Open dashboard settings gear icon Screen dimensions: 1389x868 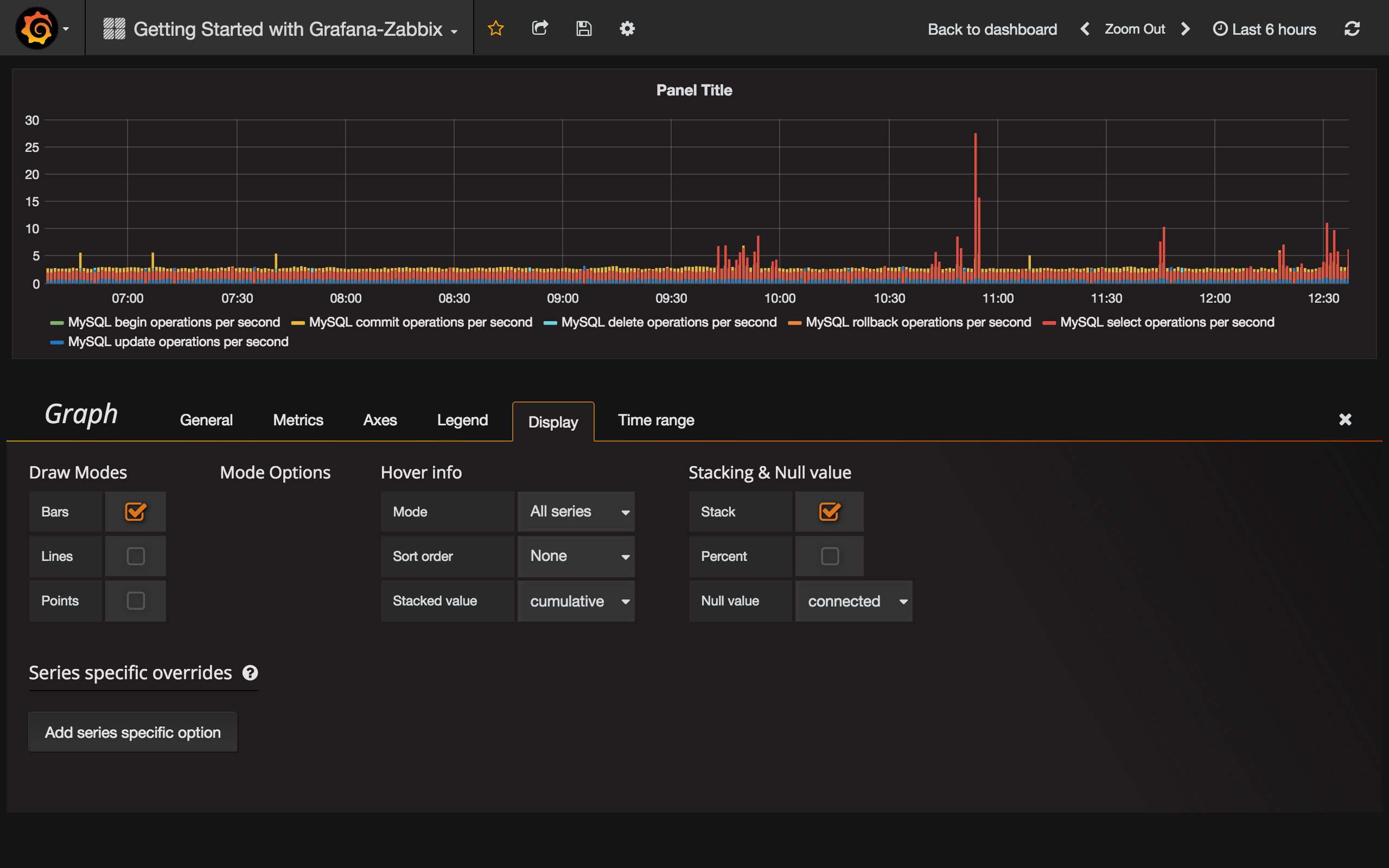(627, 28)
